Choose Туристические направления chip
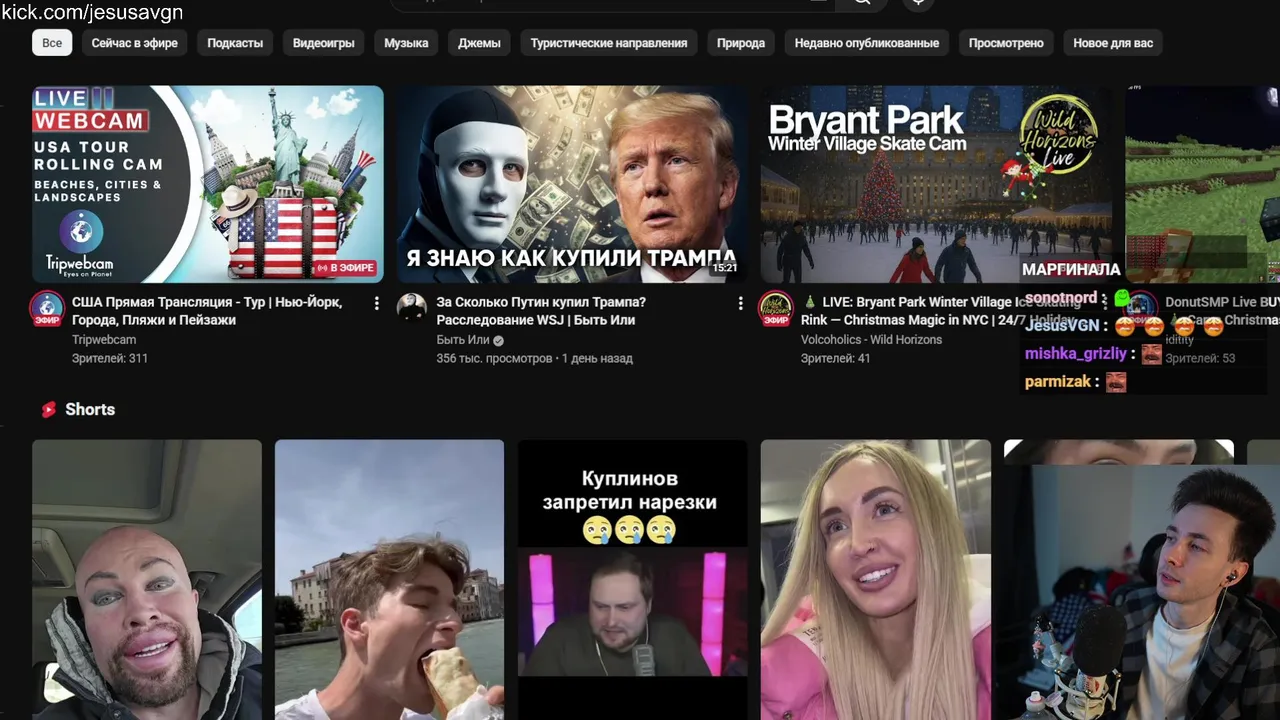 pyautogui.click(x=609, y=43)
